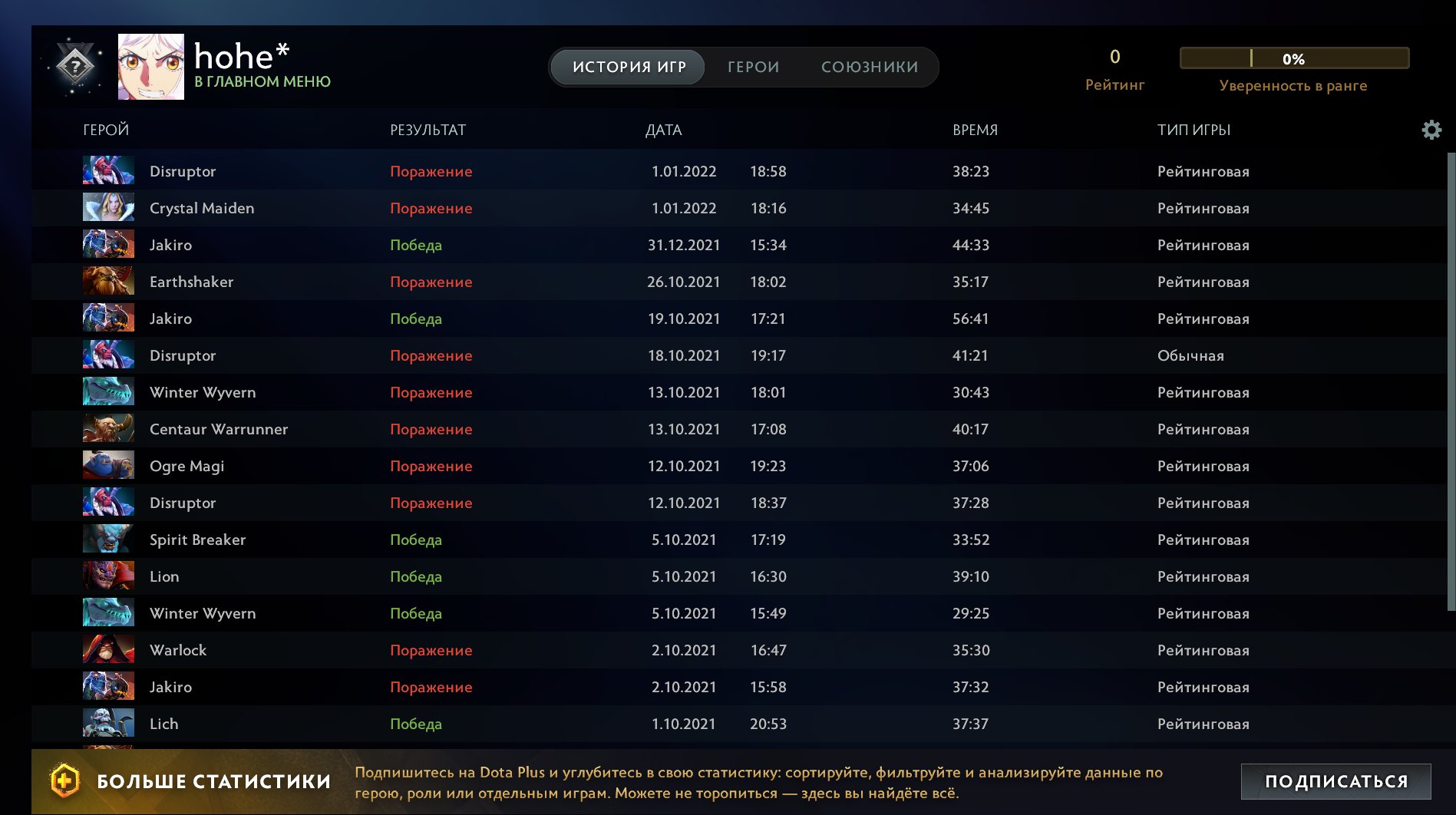Select the Jakiro portrait in the third row
The image size is (1456, 815).
pos(107,245)
